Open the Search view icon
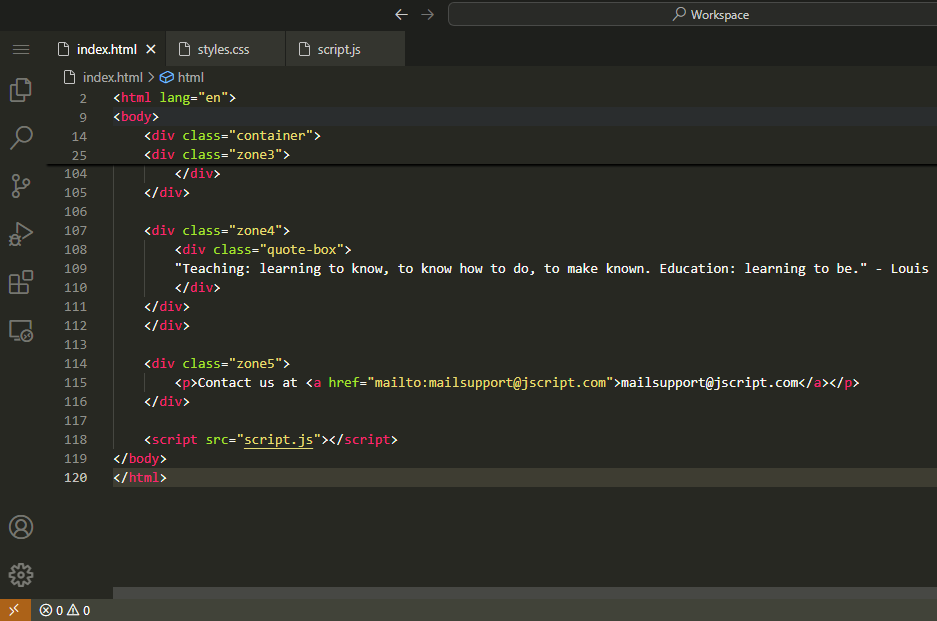Image resolution: width=937 pixels, height=621 pixels. point(20,138)
